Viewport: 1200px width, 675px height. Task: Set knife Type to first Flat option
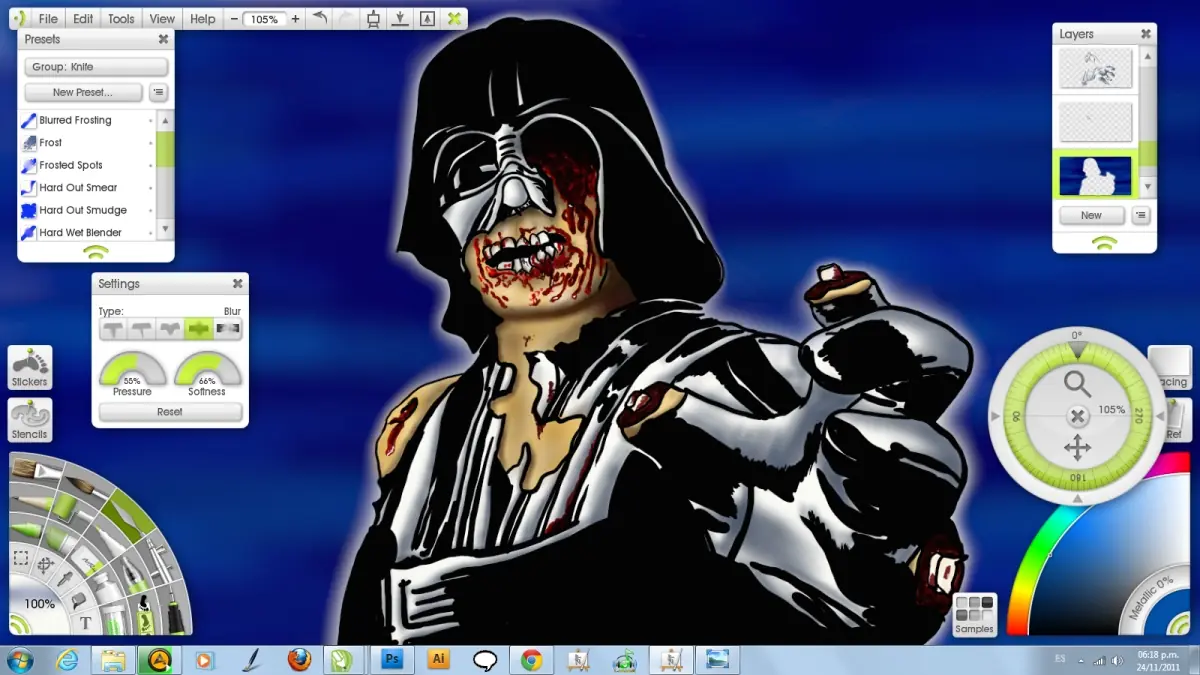[x=113, y=328]
